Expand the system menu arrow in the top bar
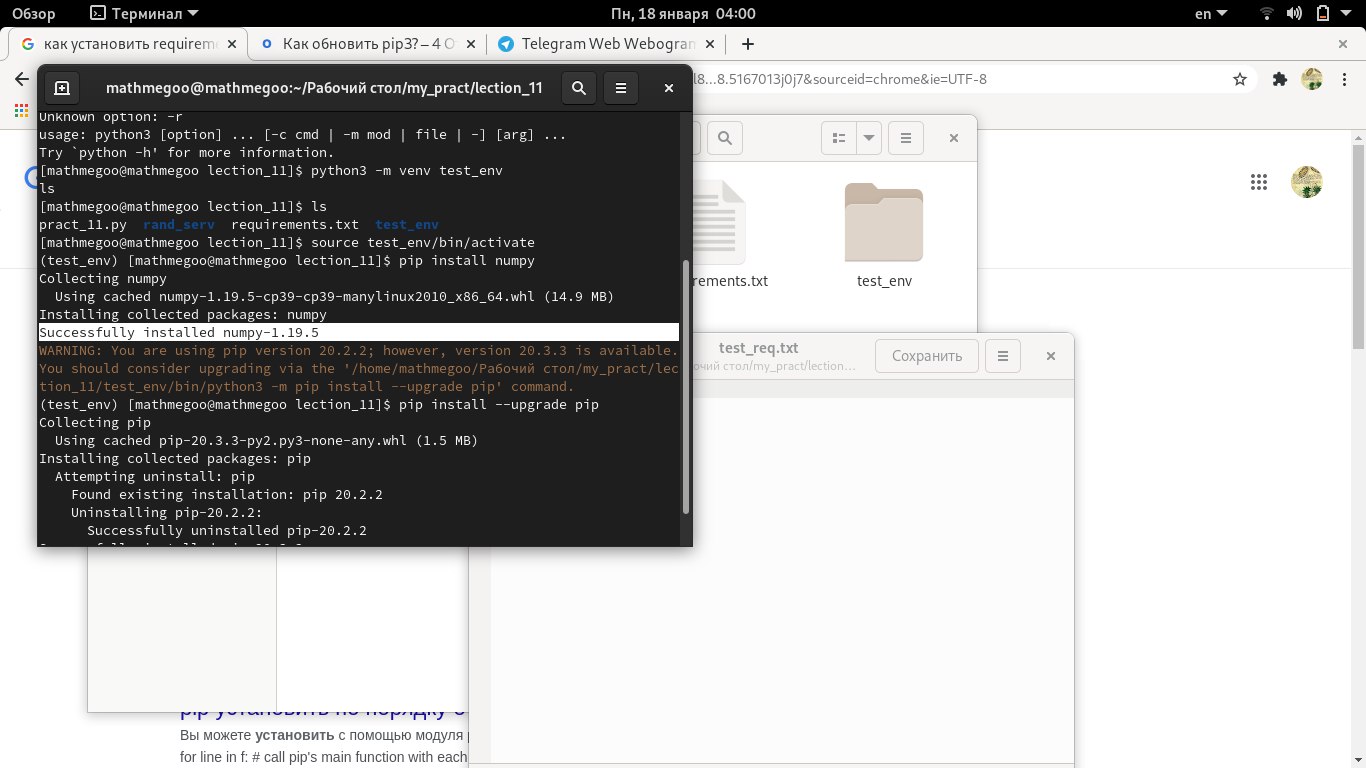 pyautogui.click(x=1346, y=13)
